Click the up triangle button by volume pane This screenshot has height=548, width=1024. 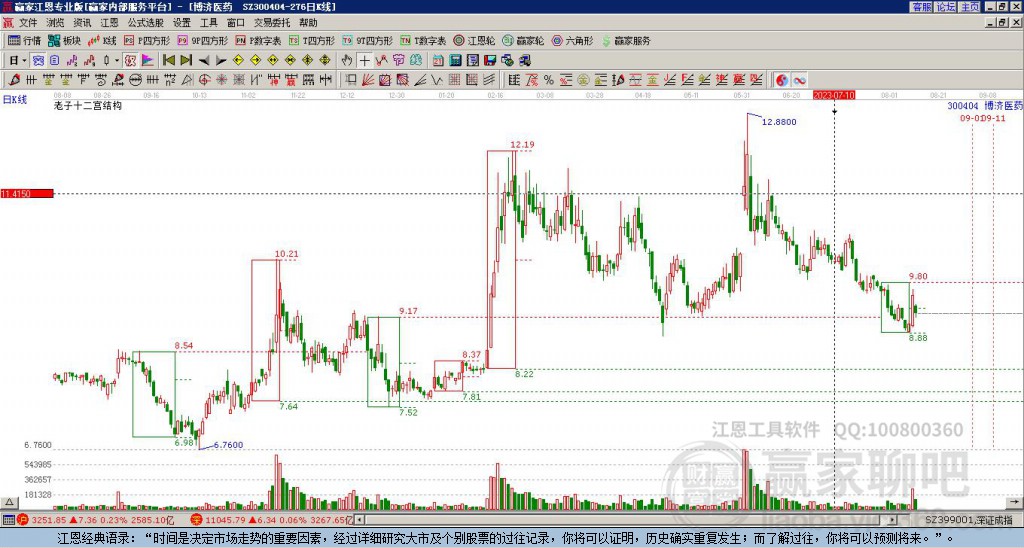[x=8, y=502]
